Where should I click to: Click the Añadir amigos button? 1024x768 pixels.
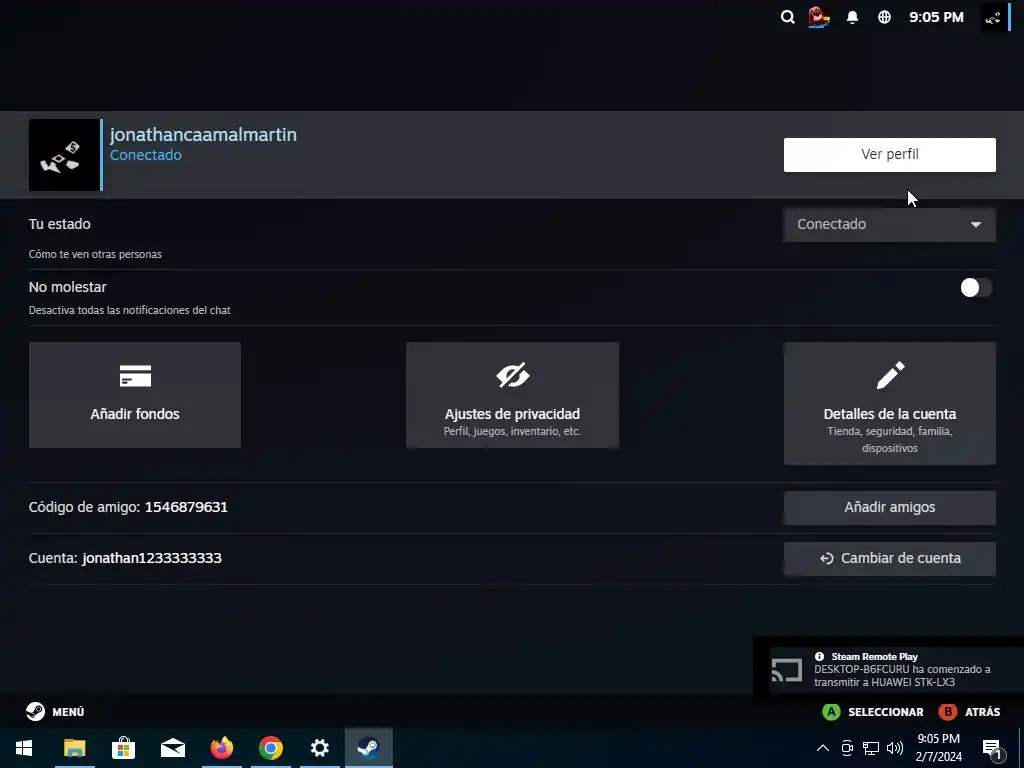(x=889, y=507)
